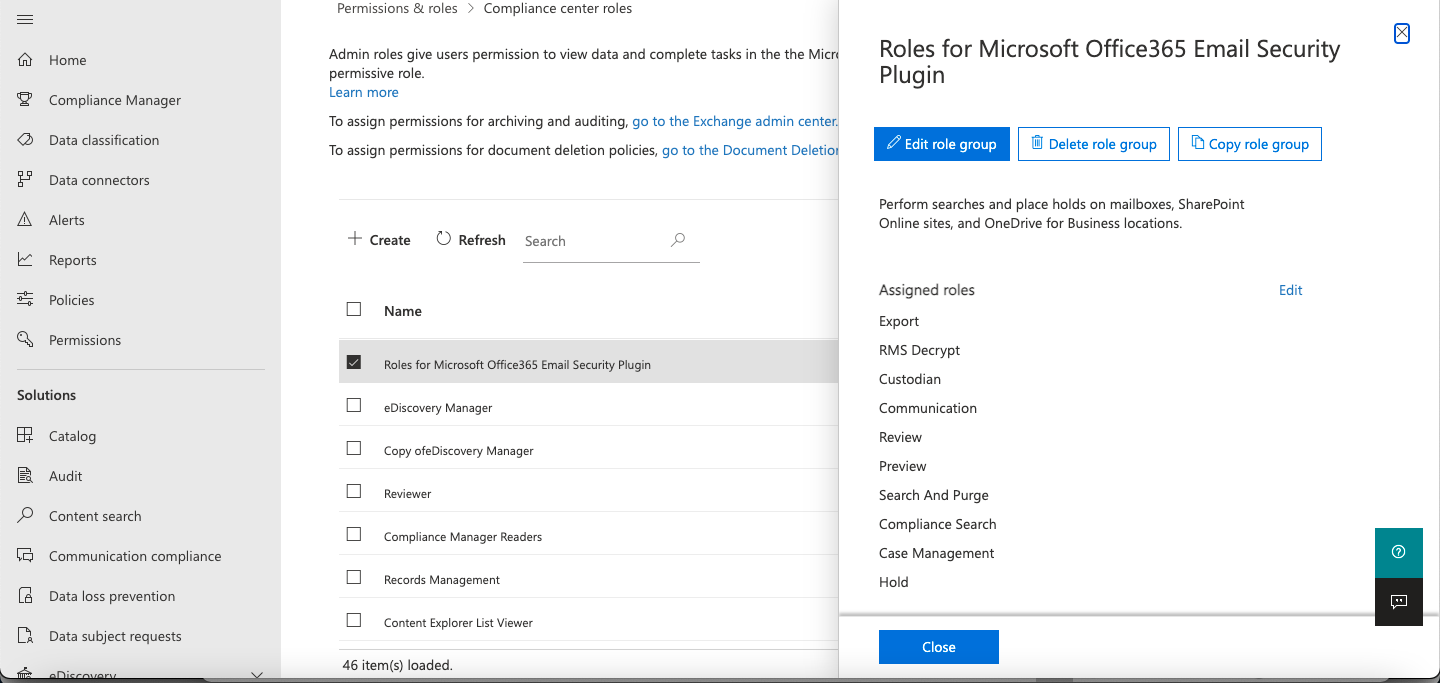
Task: Click the Refresh circular arrow icon
Action: [x=444, y=239]
